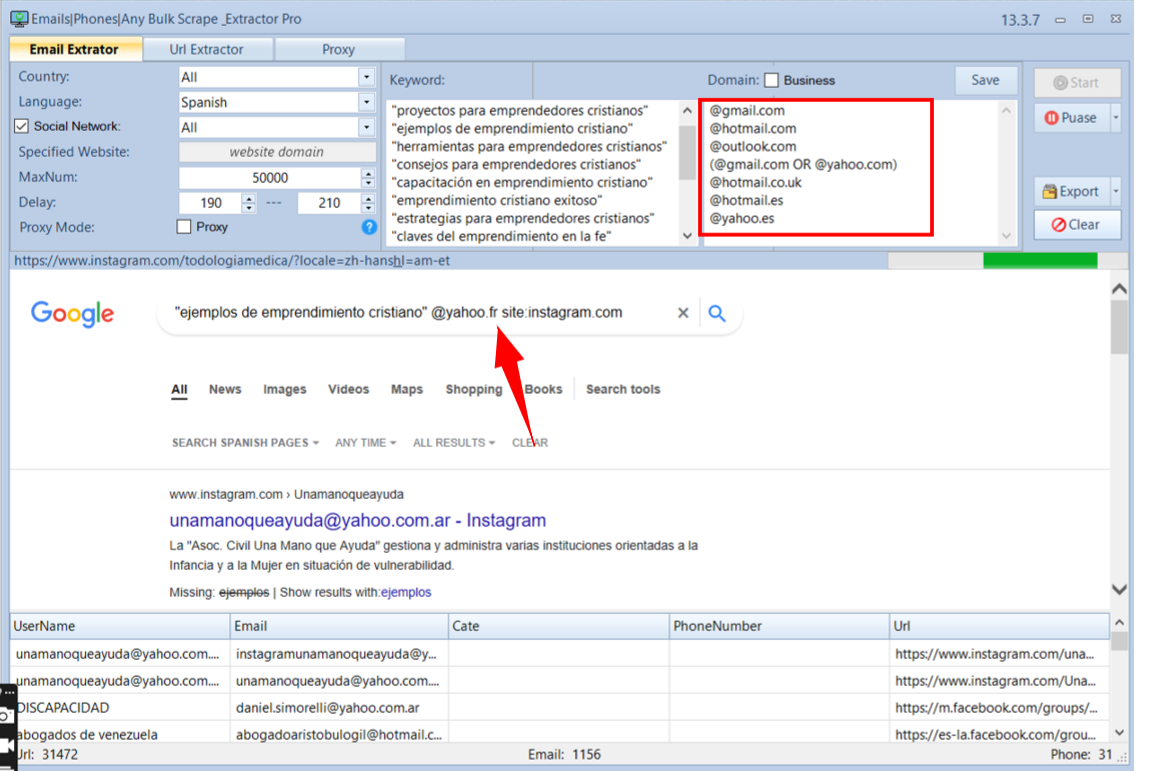1164x771 pixels.
Task: Click the UserName column header
Action: click(x=120, y=626)
